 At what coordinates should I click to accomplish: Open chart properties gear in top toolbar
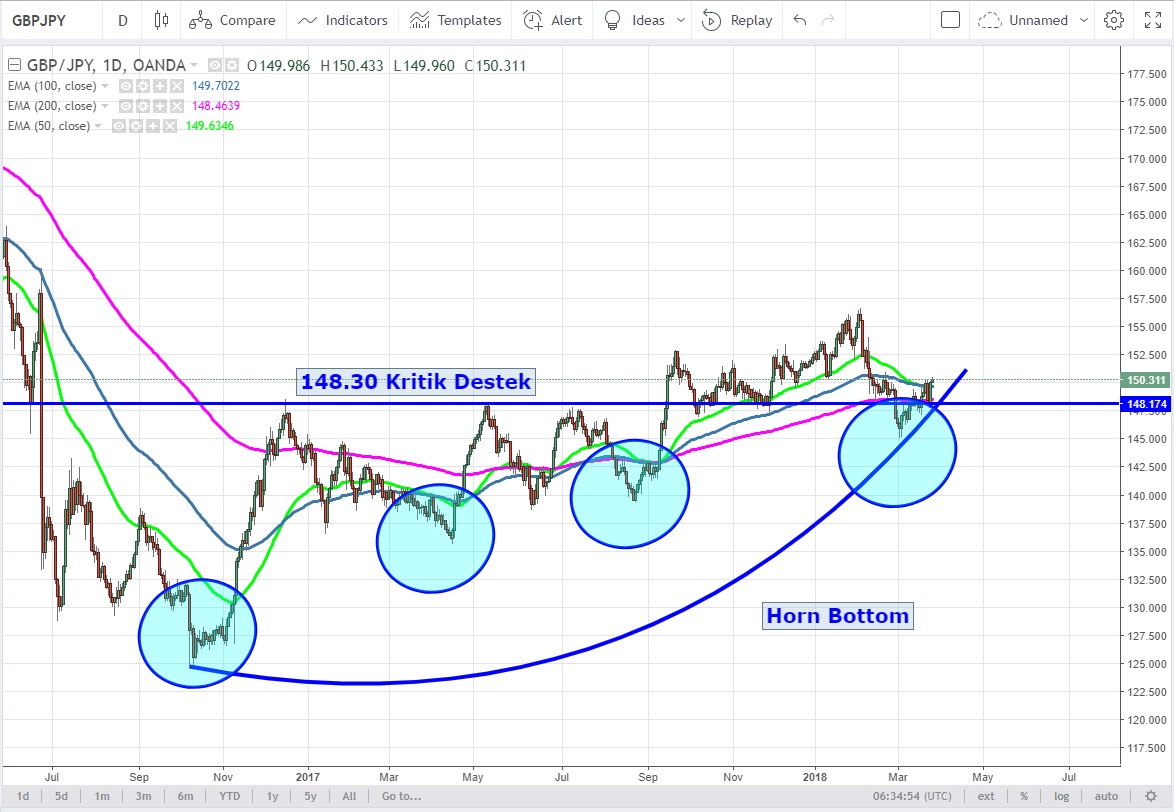[x=1113, y=20]
